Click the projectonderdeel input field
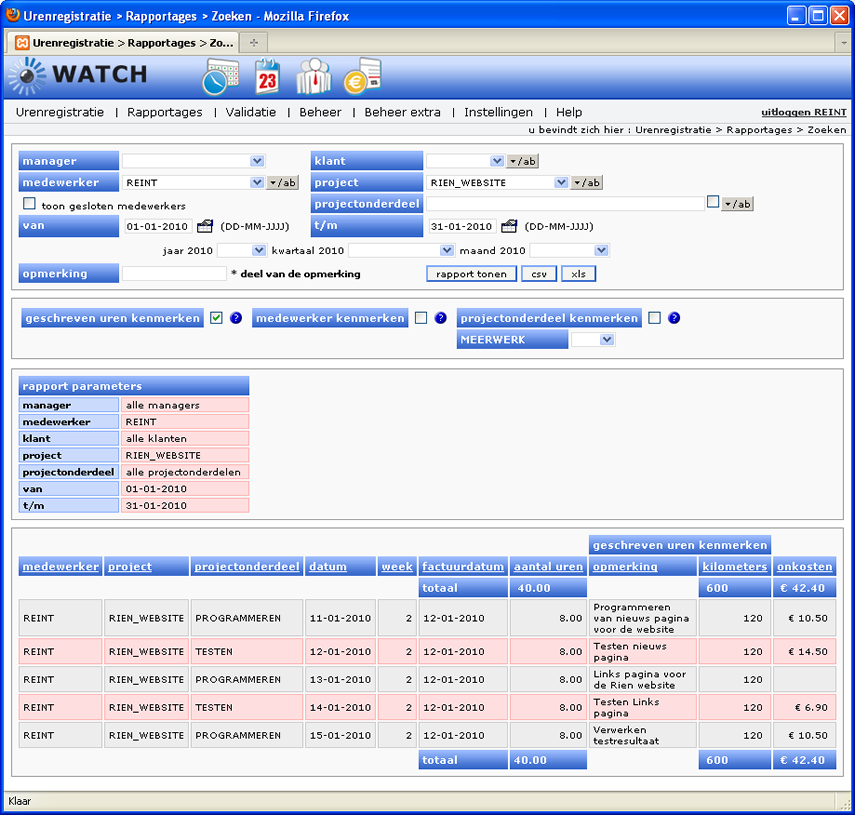 pos(565,204)
